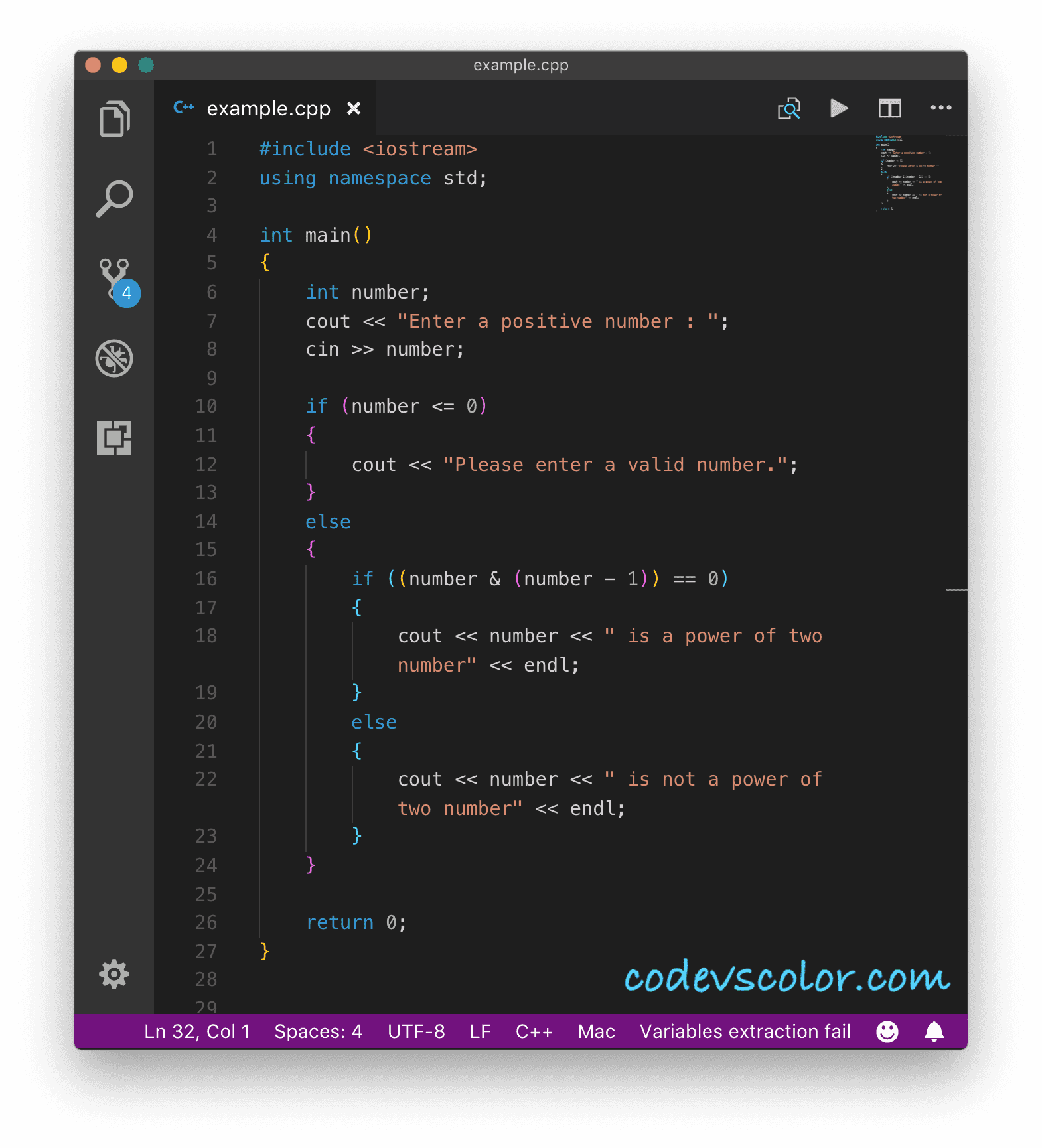Open the Extensions view
This screenshot has height=1148, width=1042.
pyautogui.click(x=114, y=438)
